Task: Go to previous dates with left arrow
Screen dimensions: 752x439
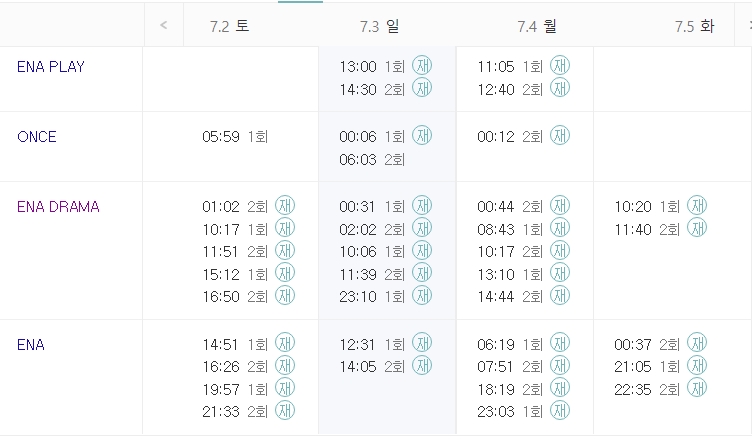Action: pos(164,25)
